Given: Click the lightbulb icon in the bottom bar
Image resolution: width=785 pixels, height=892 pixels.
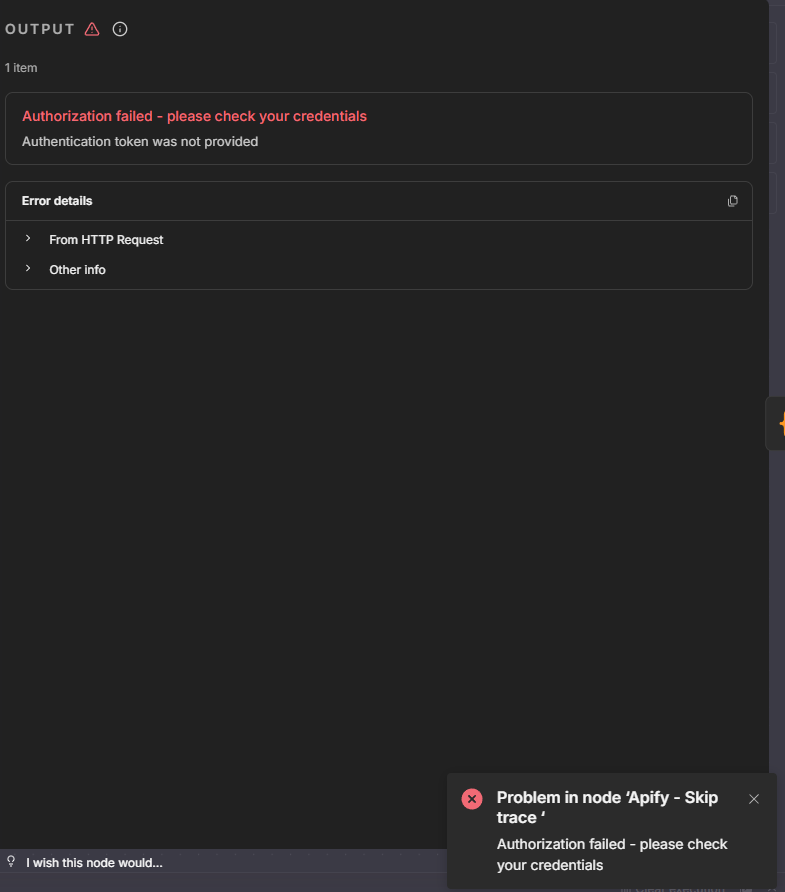Looking at the screenshot, I should coord(11,861).
